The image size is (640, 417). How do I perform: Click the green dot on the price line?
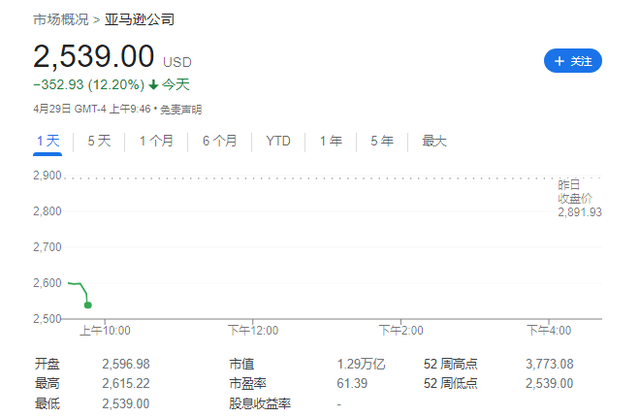pos(88,305)
